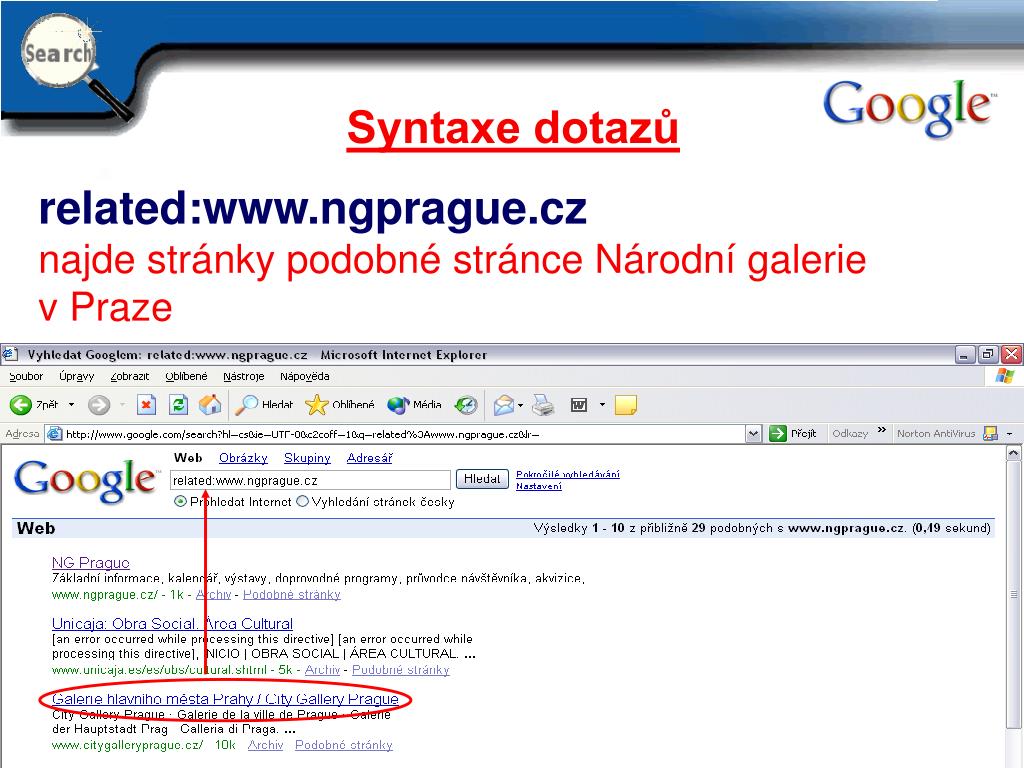Select Prohledat Internet radio button

[x=180, y=502]
